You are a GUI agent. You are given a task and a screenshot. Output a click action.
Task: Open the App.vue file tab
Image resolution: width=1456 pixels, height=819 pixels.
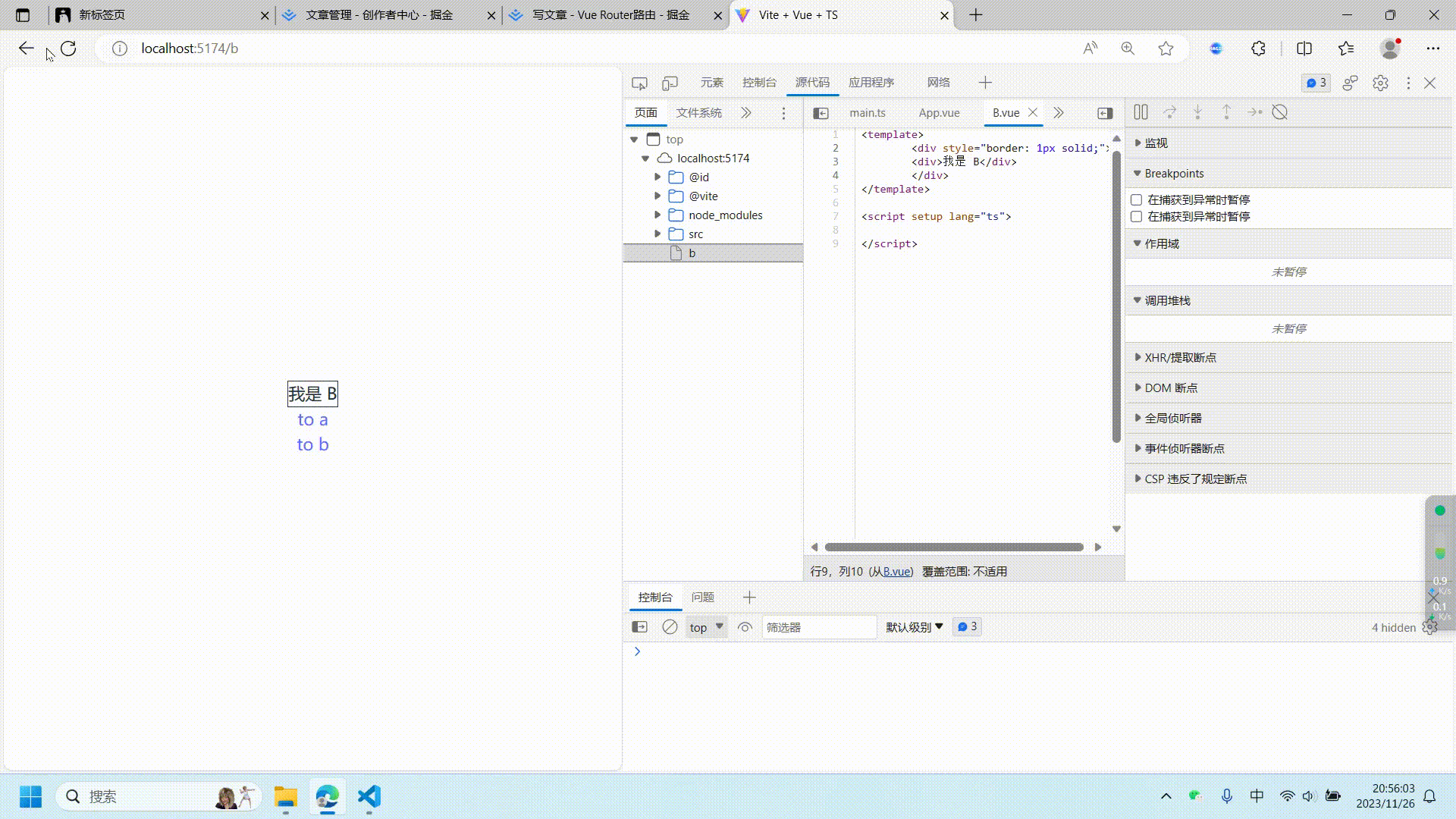tap(939, 113)
